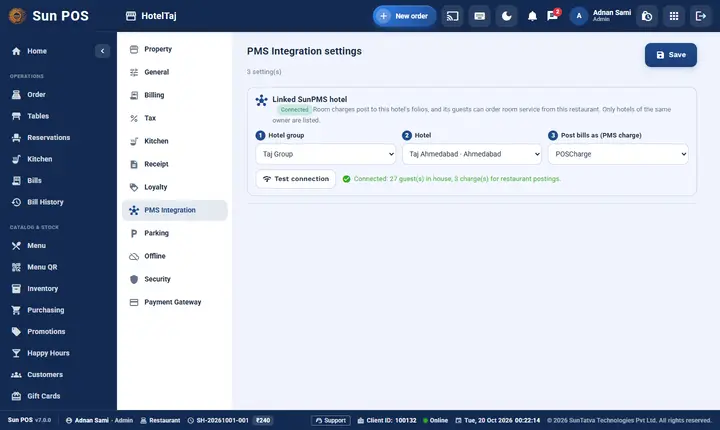Image resolution: width=720 pixels, height=430 pixels.
Task: Open Customers in sidebar
Action: [58, 374]
